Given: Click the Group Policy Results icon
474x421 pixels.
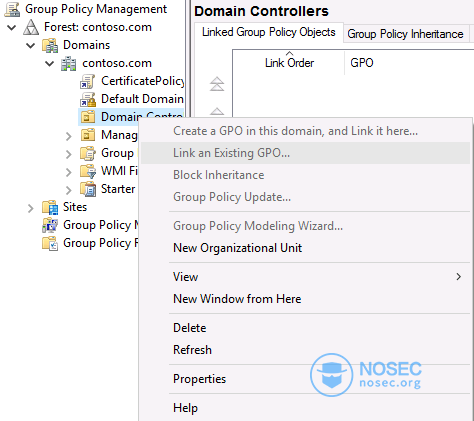Looking at the screenshot, I should coord(50,243).
